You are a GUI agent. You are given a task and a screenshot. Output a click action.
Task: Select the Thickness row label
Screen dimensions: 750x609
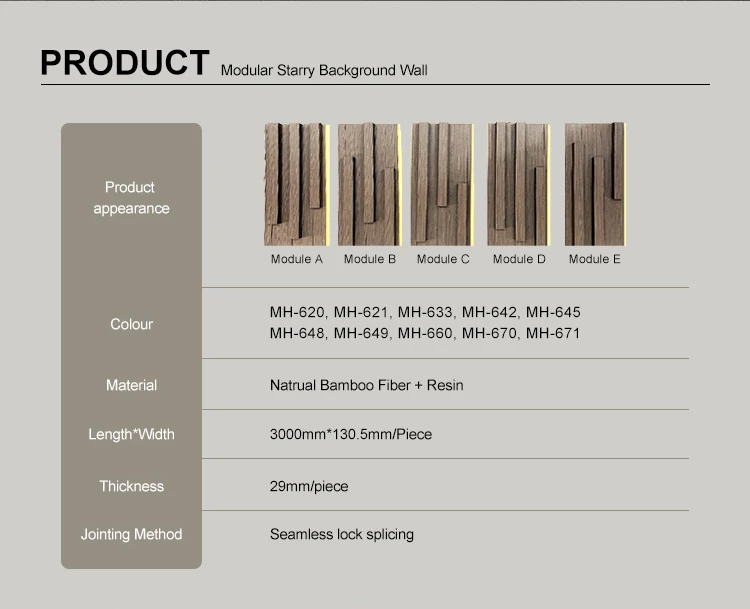point(131,486)
